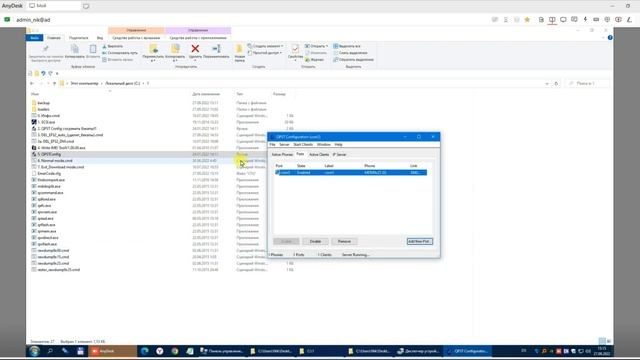The image size is (640, 360).
Task: Open the address bar history dropdown arrow
Action: (x=547, y=83)
